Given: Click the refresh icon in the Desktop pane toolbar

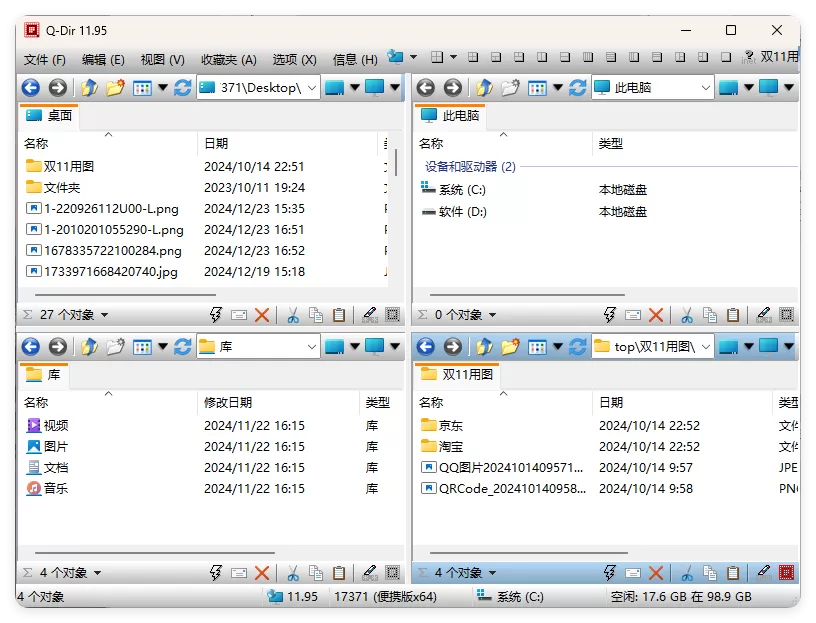Looking at the screenshot, I should 184,88.
